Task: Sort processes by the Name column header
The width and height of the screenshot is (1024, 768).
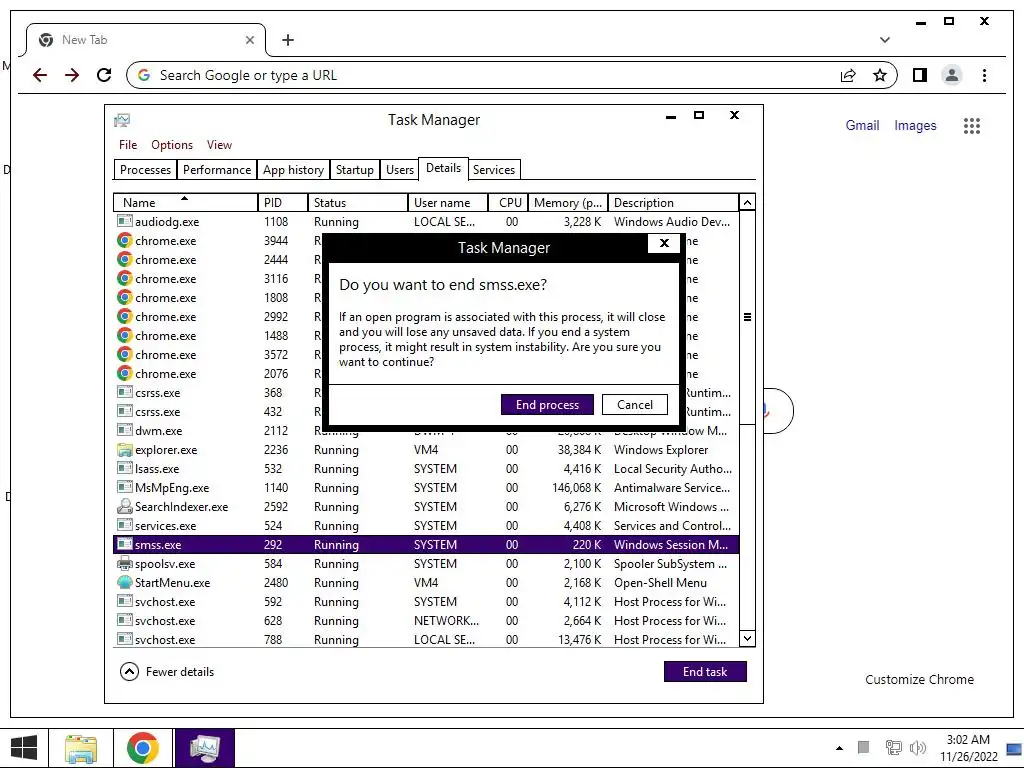Action: pos(185,202)
